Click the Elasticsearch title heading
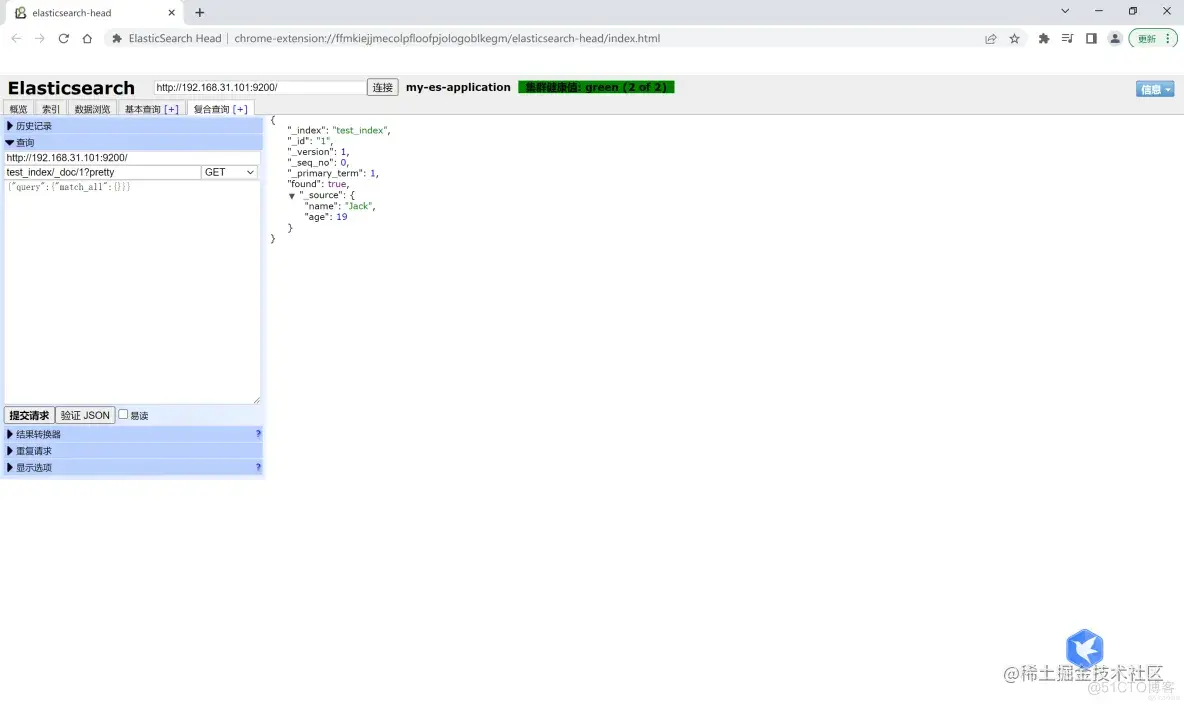 click(71, 88)
